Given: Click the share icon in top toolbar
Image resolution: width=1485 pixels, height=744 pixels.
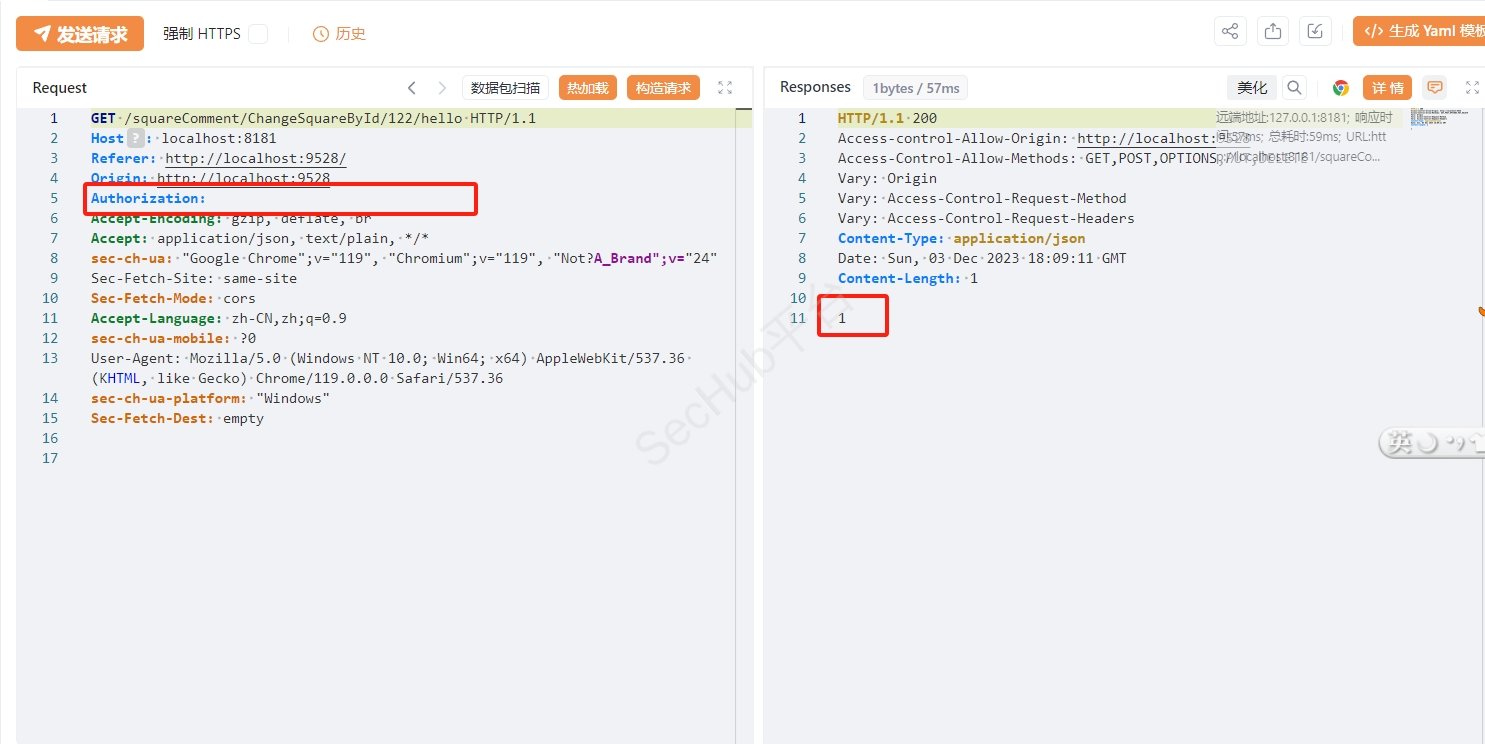Looking at the screenshot, I should point(1230,32).
